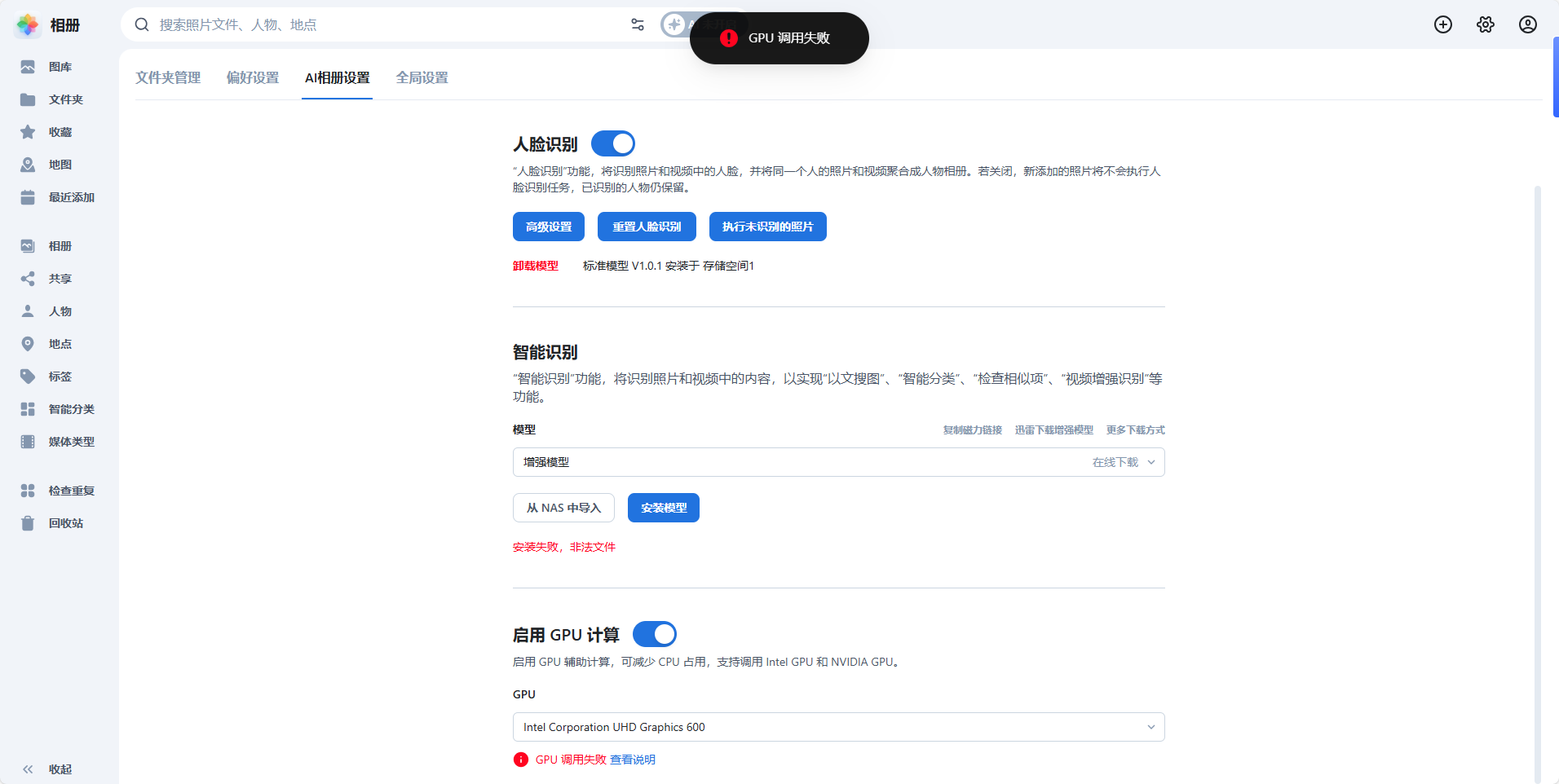Open the Folders (文件夹) sidebar icon
1559x784 pixels.
click(x=28, y=99)
